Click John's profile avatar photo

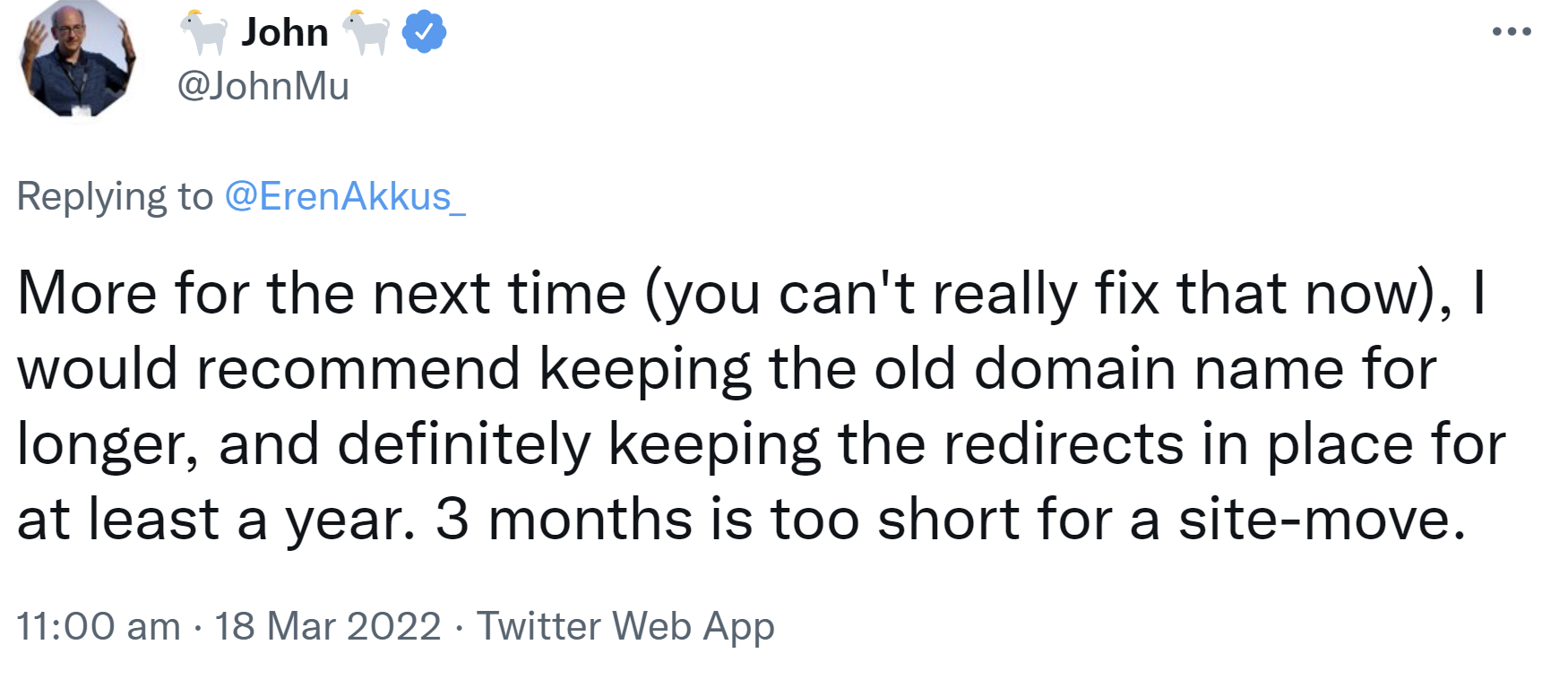click(x=79, y=61)
